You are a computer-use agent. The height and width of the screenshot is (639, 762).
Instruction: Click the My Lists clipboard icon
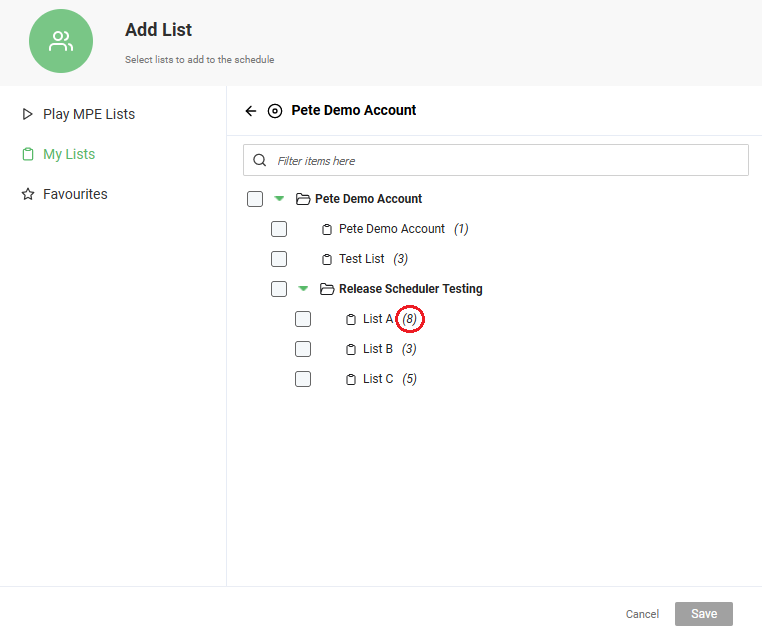pos(28,155)
